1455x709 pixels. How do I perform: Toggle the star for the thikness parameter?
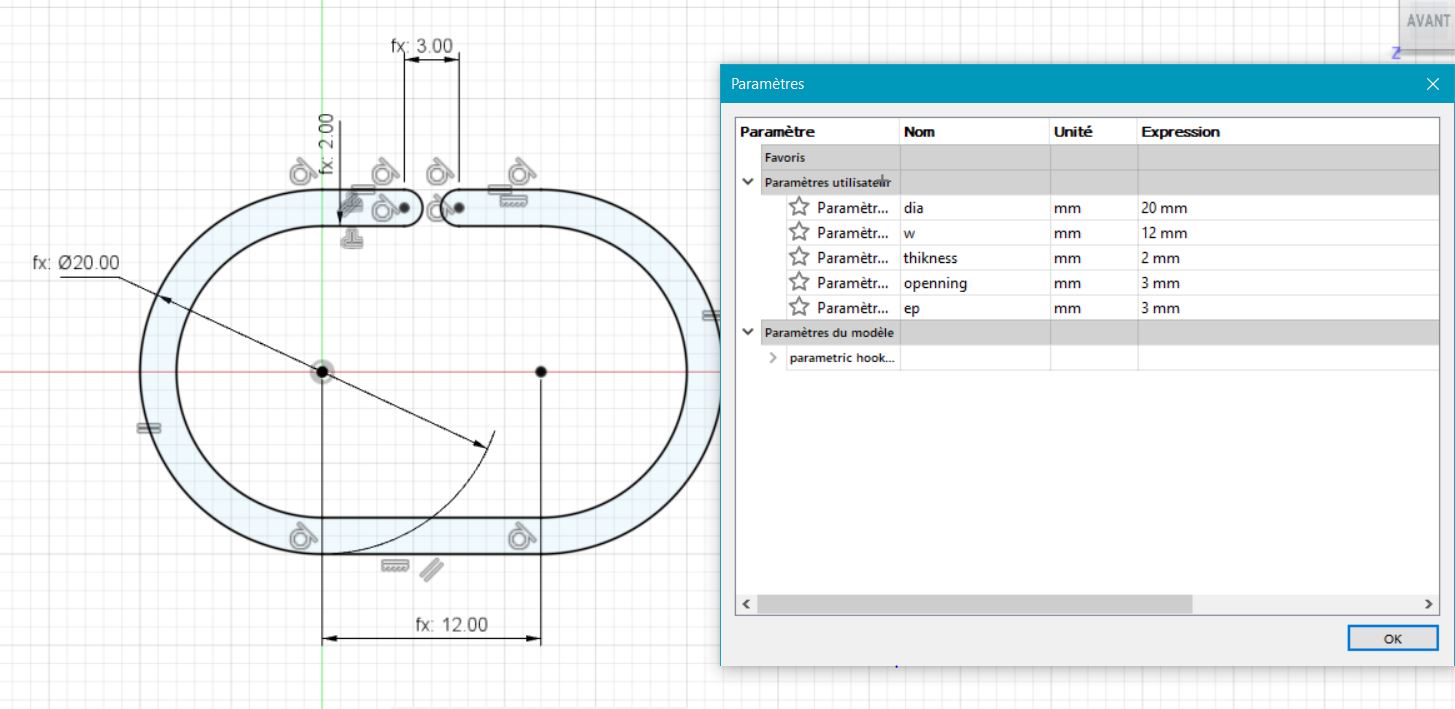click(x=799, y=257)
